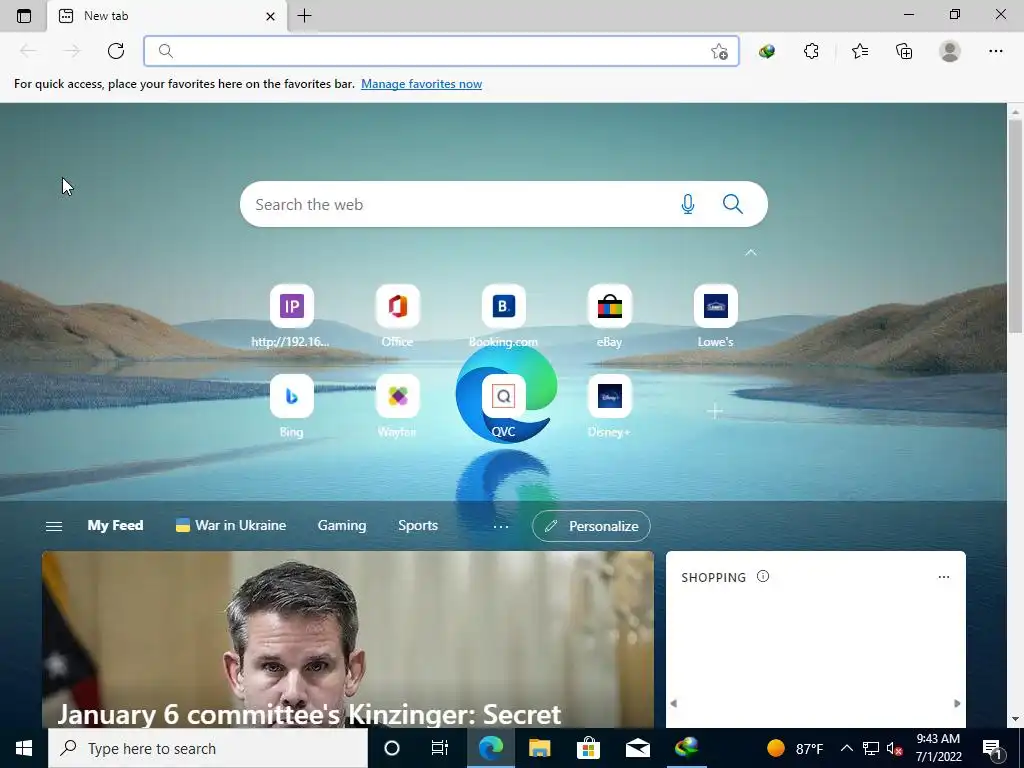Open Cortana from taskbar
The width and height of the screenshot is (1024, 768).
click(392, 748)
